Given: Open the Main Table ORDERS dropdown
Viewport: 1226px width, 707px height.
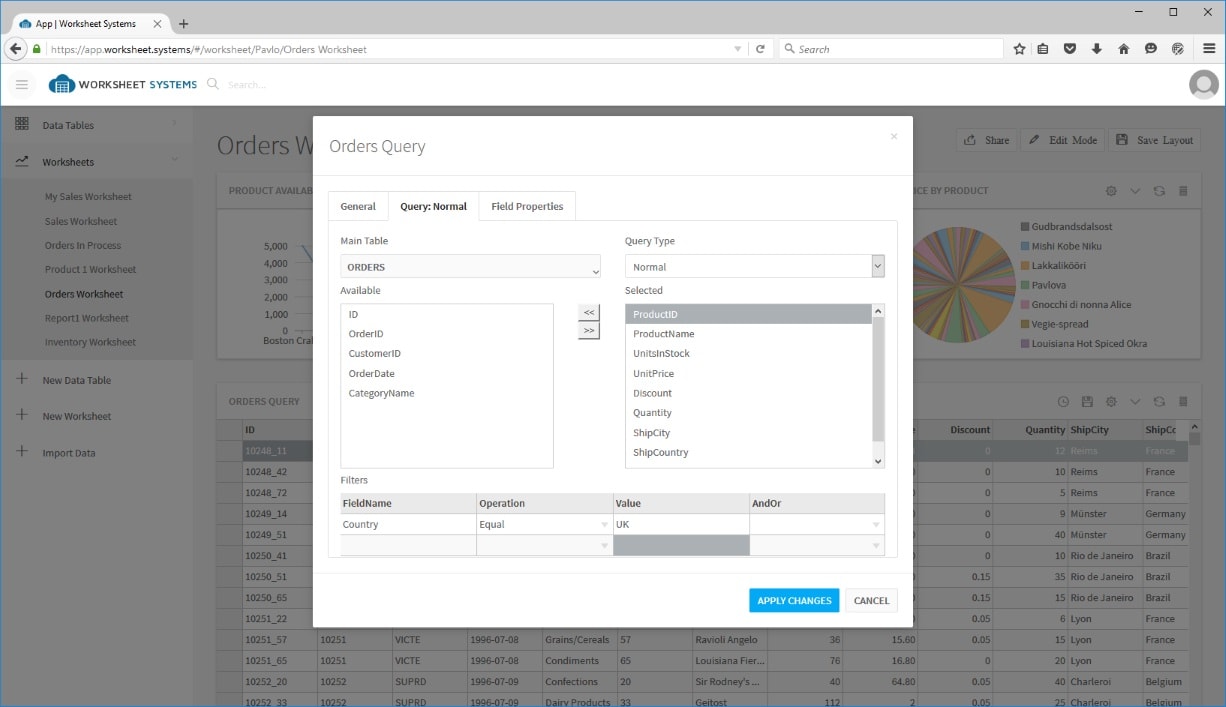Looking at the screenshot, I should pyautogui.click(x=470, y=267).
